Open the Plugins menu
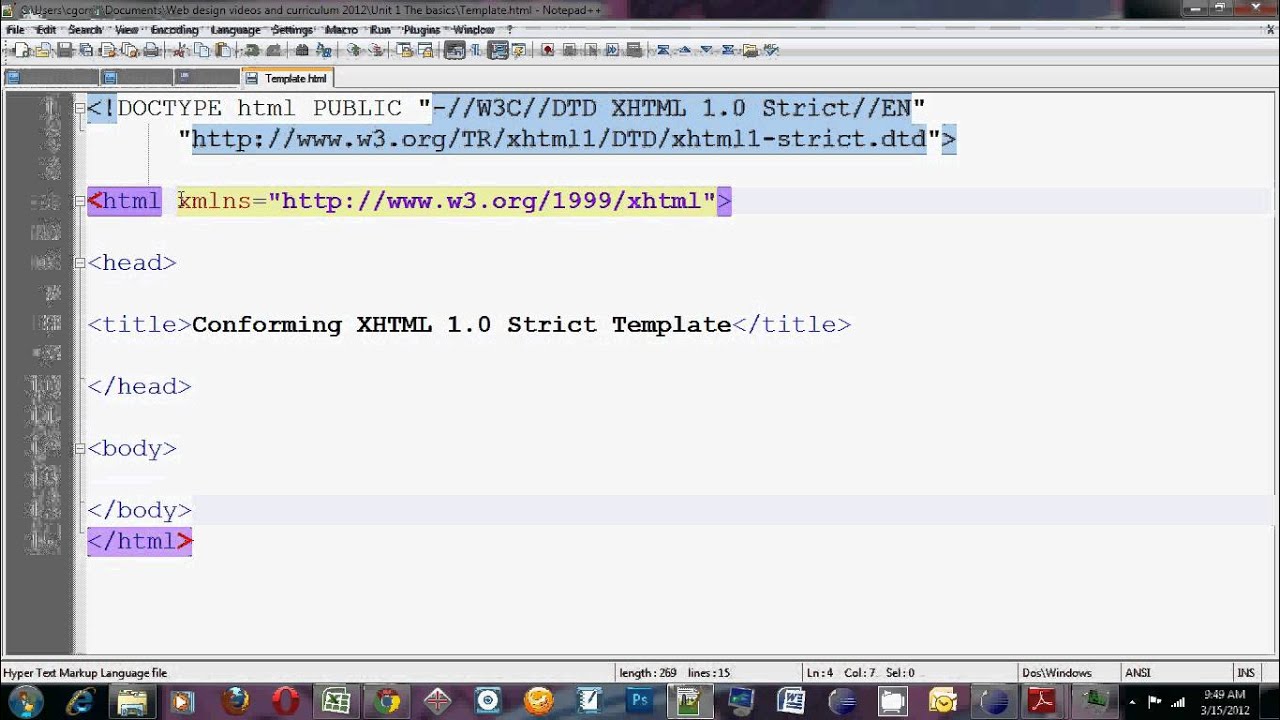 click(421, 30)
